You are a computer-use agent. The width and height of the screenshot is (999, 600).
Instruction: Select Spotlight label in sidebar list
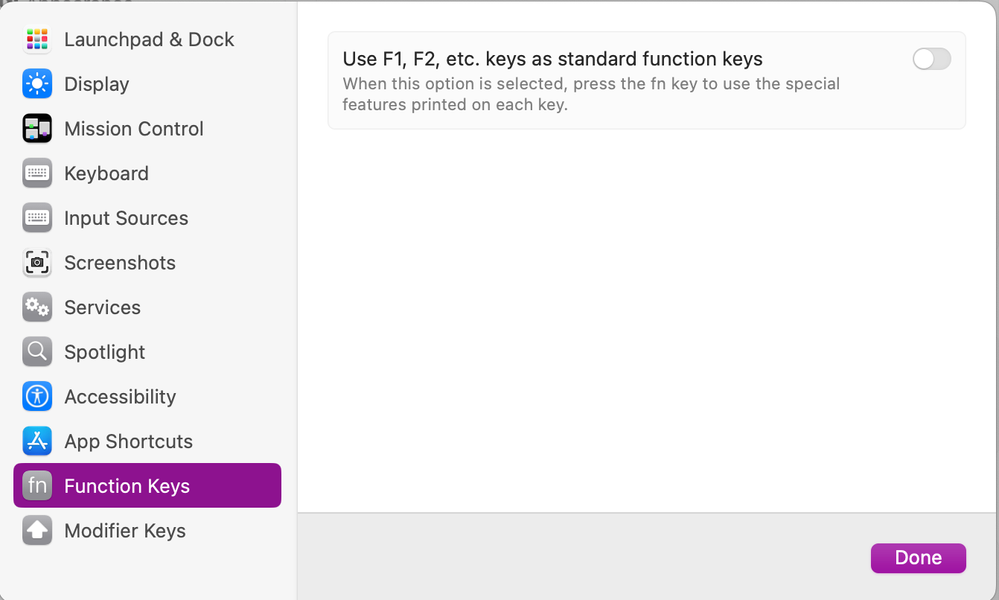(x=105, y=352)
